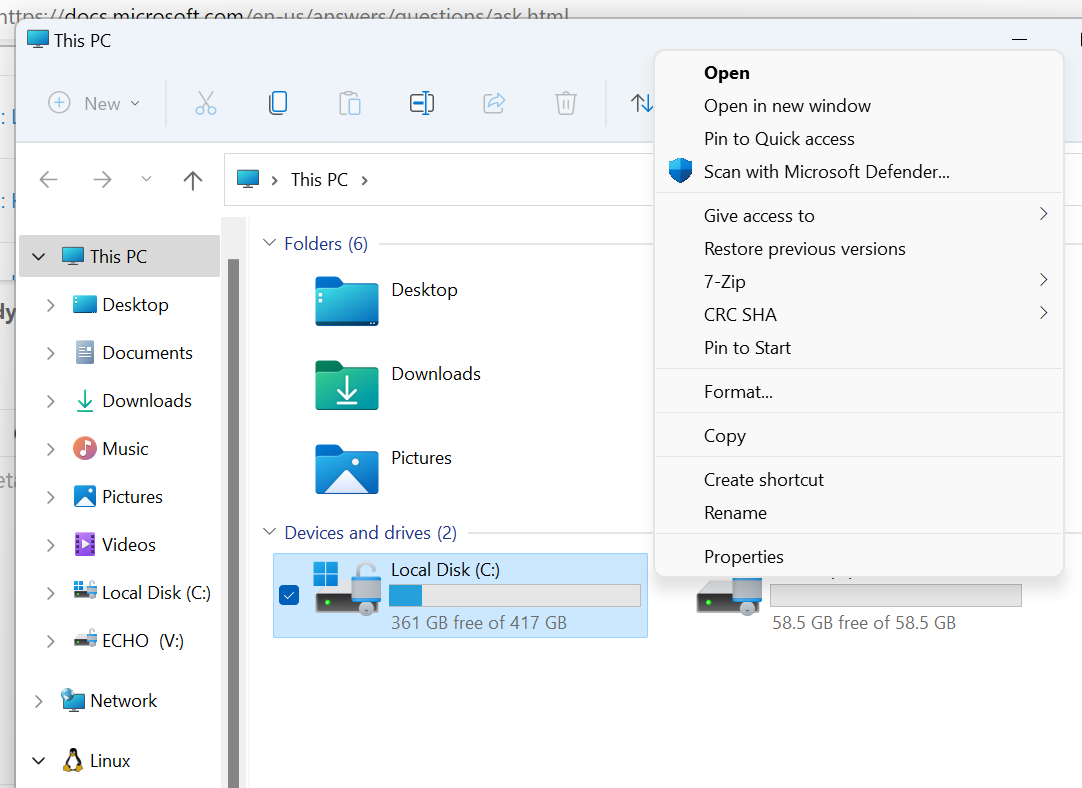
Task: Go up one level with up arrow
Action: (193, 180)
